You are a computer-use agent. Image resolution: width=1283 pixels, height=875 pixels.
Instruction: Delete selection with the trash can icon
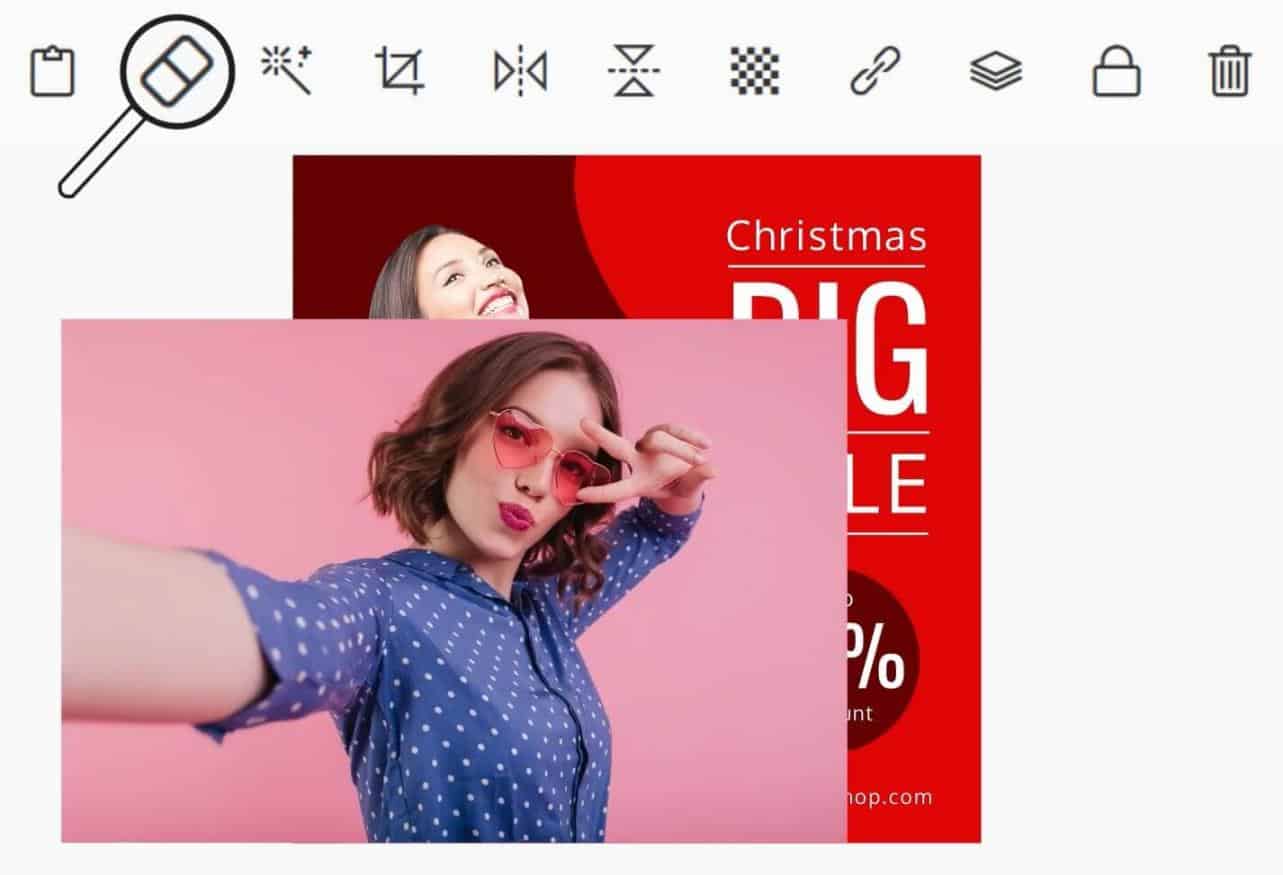[x=1230, y=72]
